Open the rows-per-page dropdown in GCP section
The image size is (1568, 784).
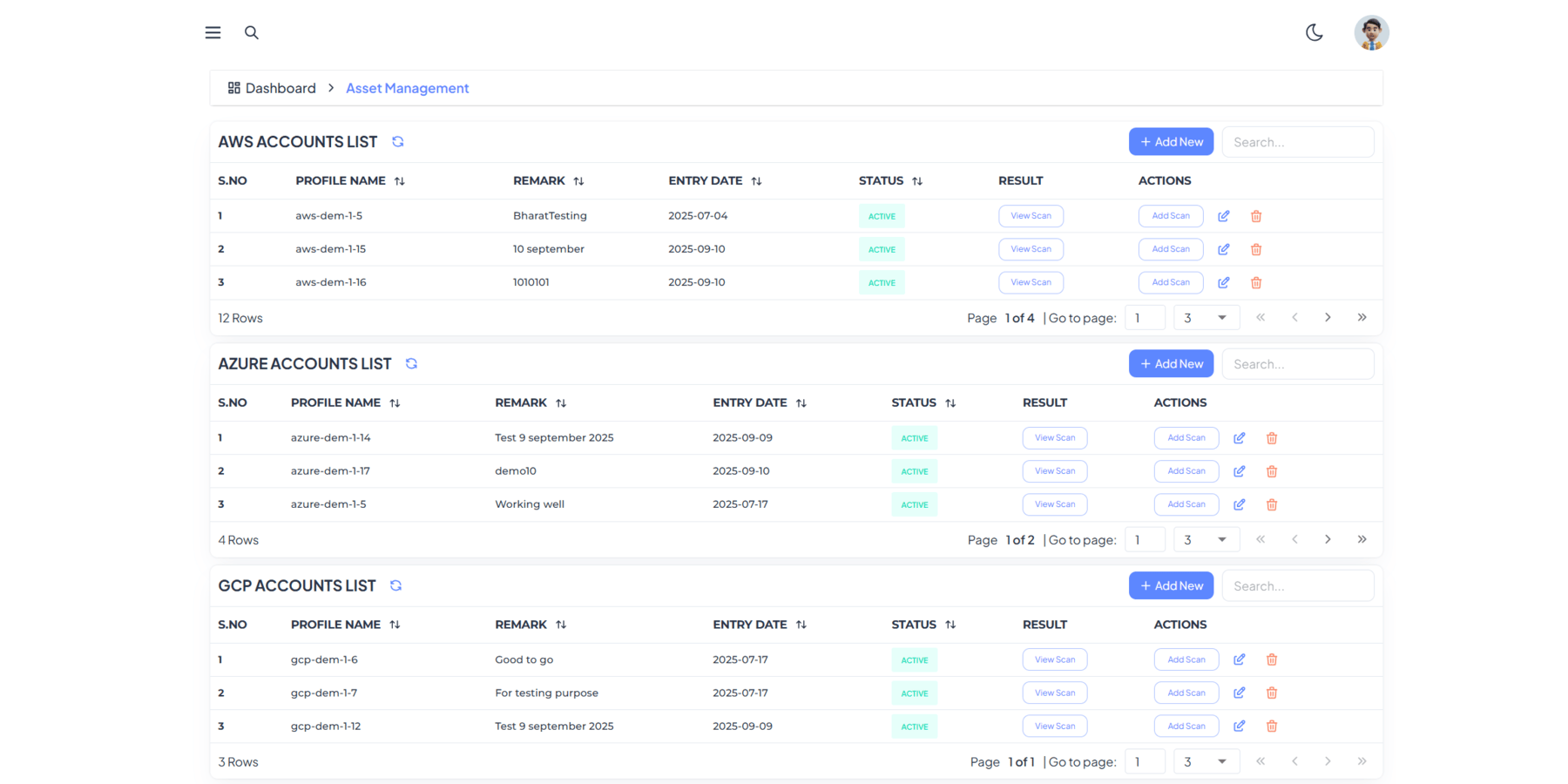click(x=1206, y=760)
